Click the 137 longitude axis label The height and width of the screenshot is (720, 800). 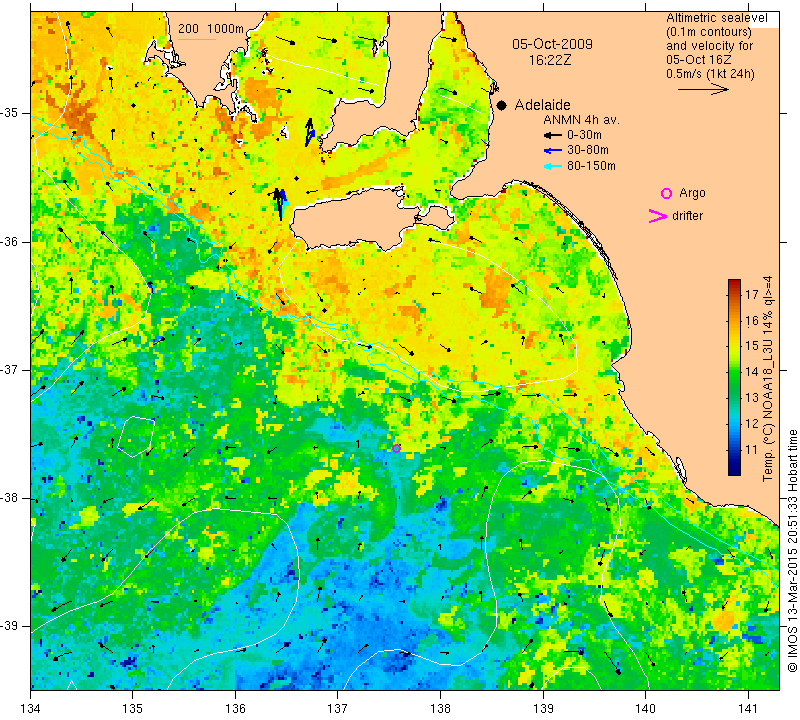[x=338, y=709]
